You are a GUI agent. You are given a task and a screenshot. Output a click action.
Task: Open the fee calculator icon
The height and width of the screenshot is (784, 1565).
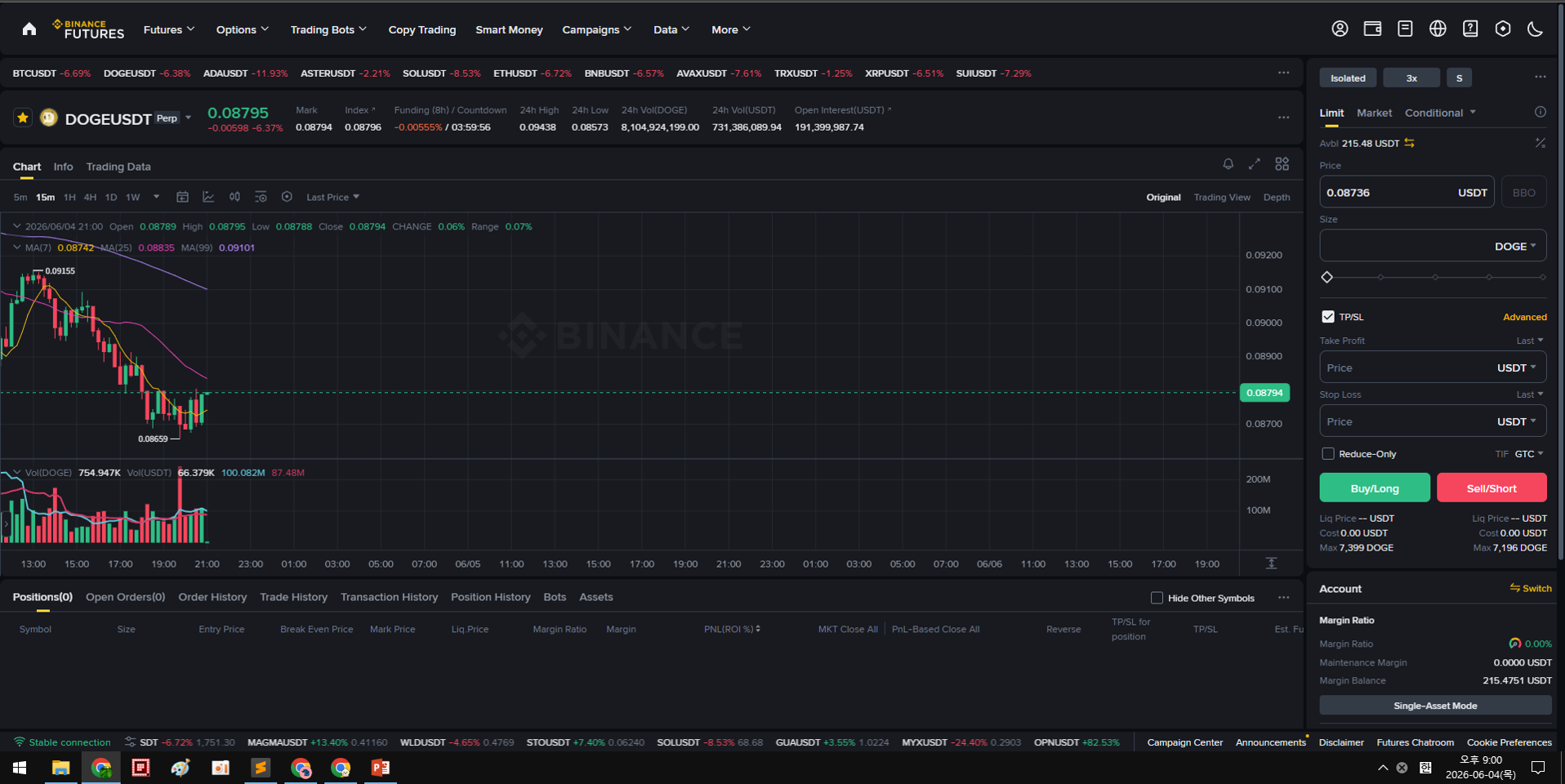[x=1540, y=143]
